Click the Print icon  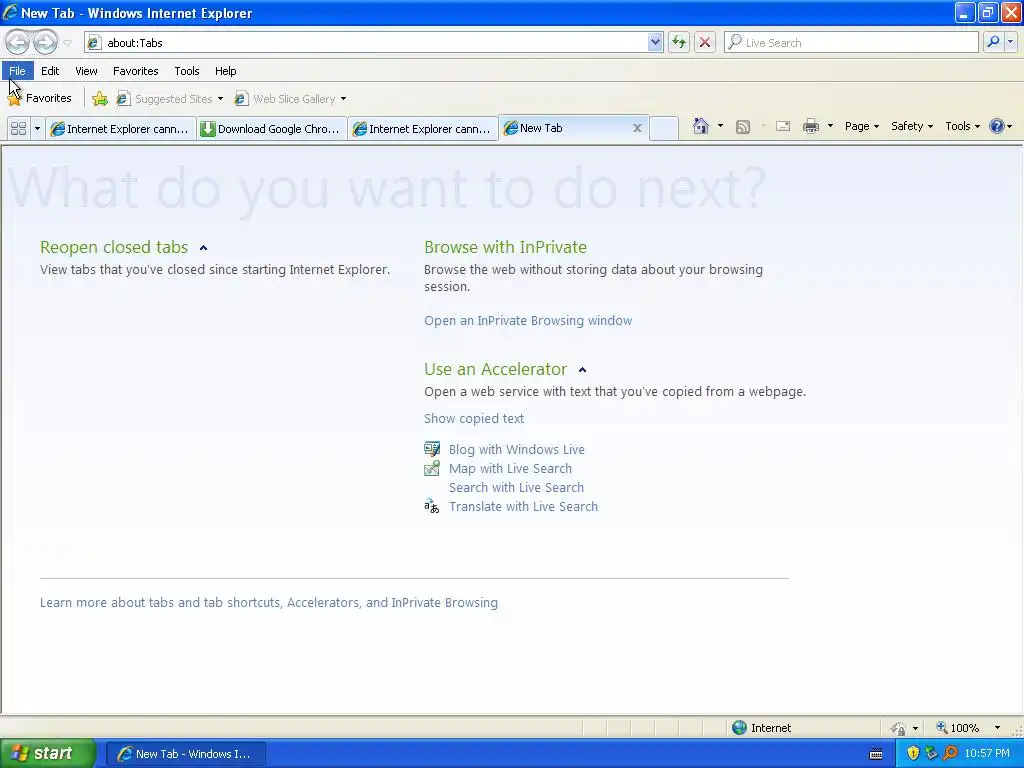tap(810, 126)
